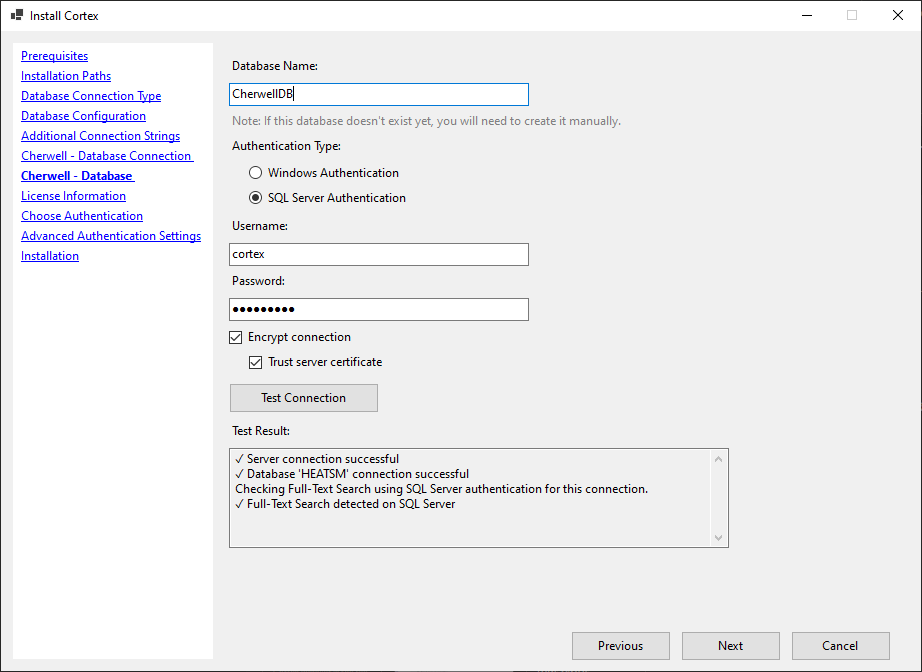
Task: Open Advanced Authentication Settings
Action: pyautogui.click(x=110, y=235)
